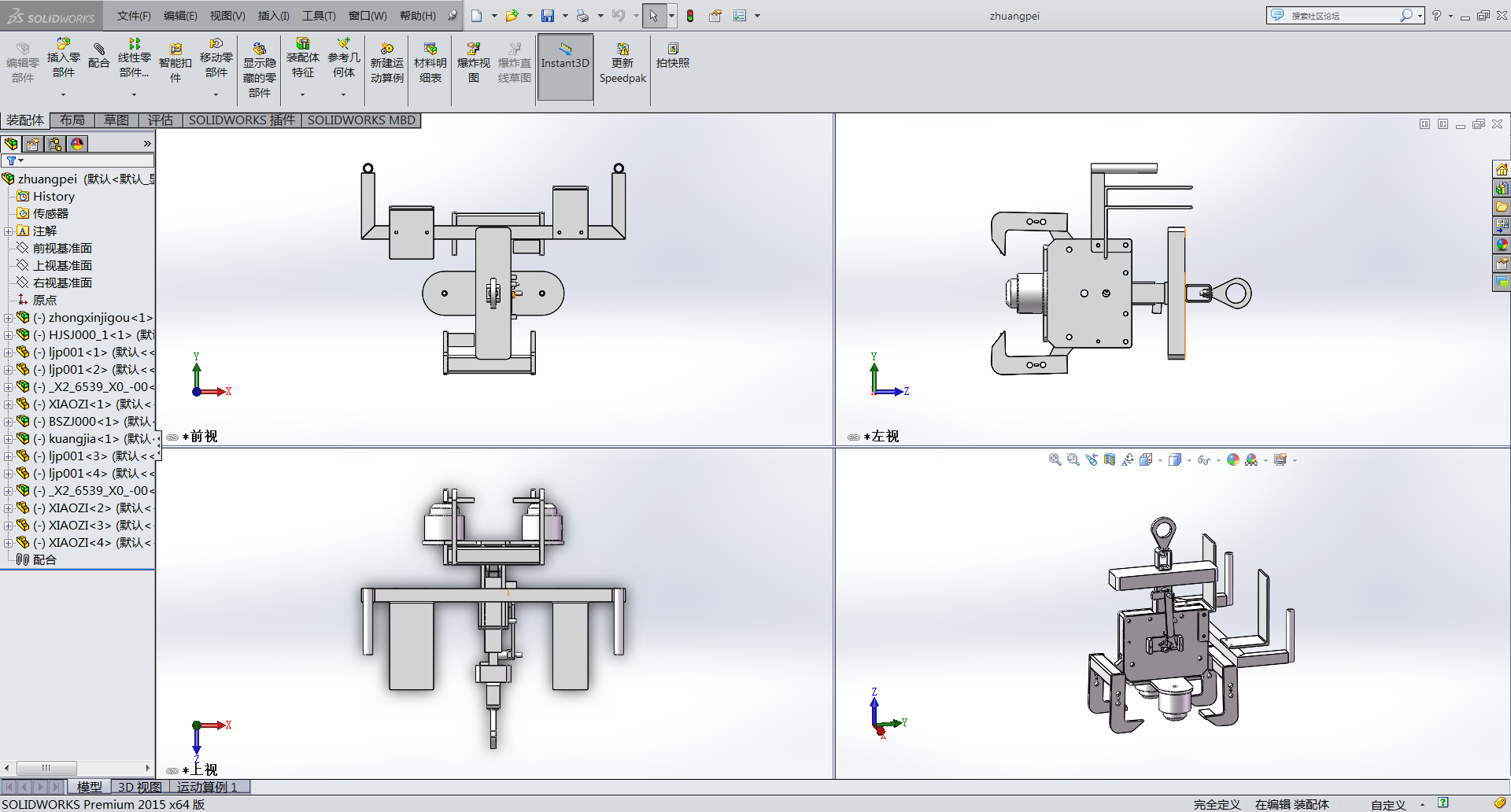This screenshot has width=1511, height=812.
Task: Open the dropdown arrow under 插入零部件
Action: (64, 94)
